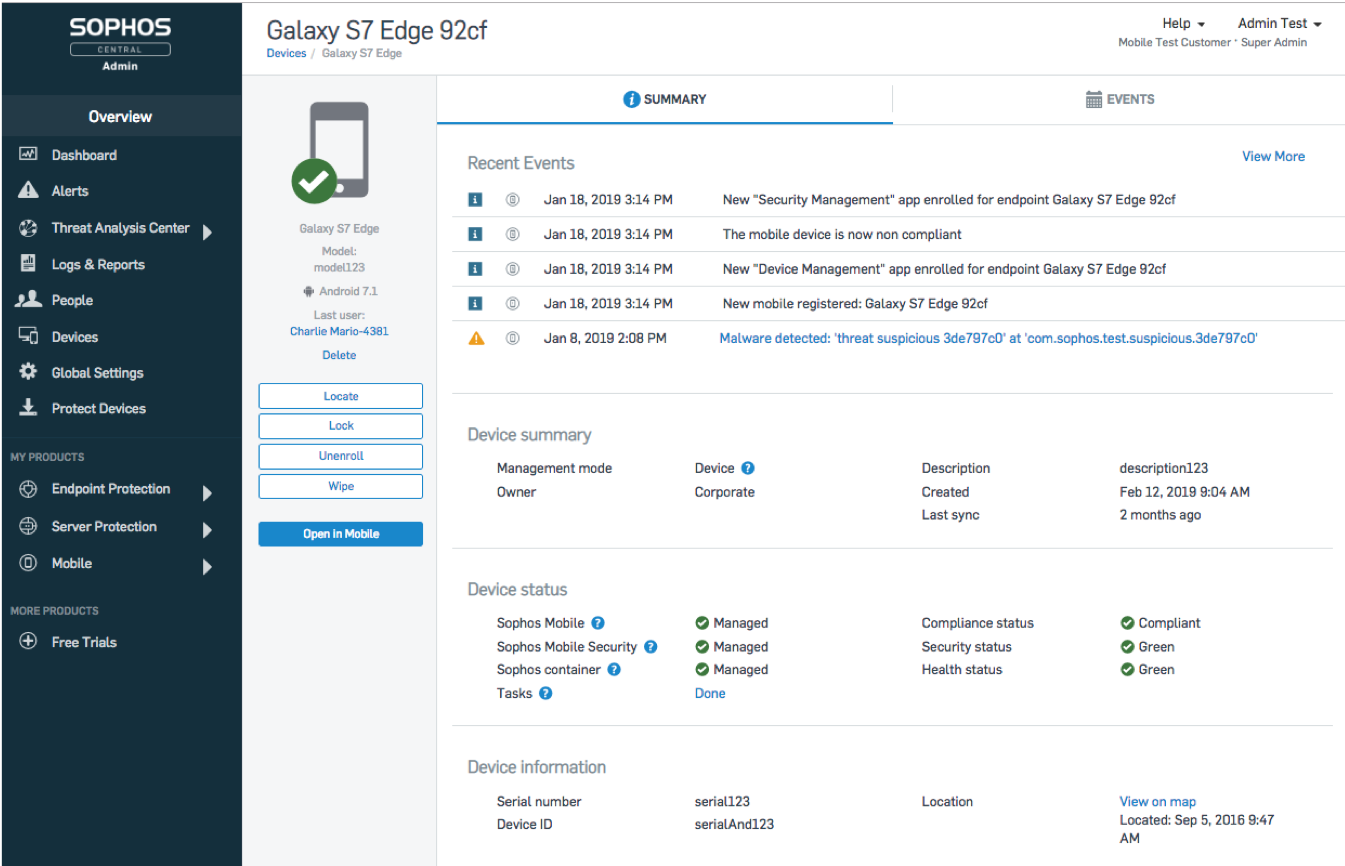Open the View on map link
Viewport: 1345px width, 866px height.
click(x=1157, y=801)
